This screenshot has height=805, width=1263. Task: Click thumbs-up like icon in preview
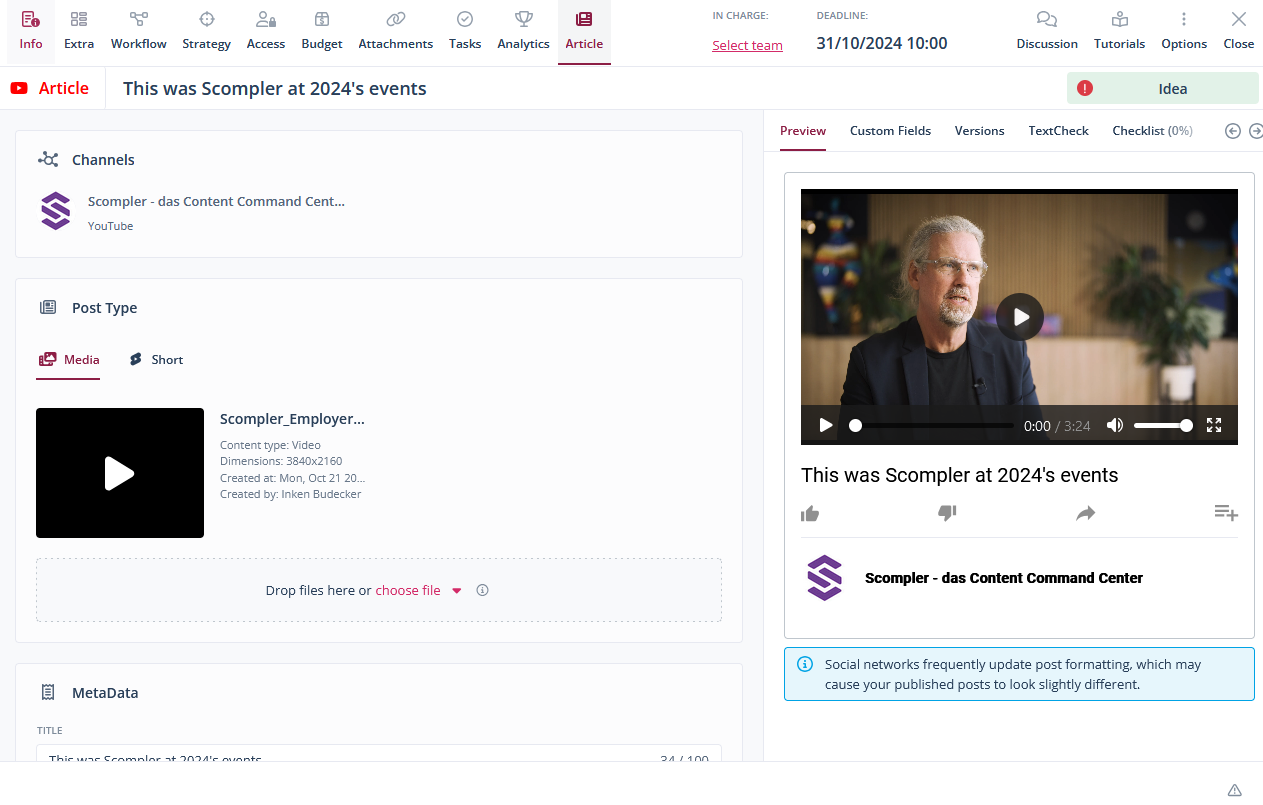tap(810, 514)
